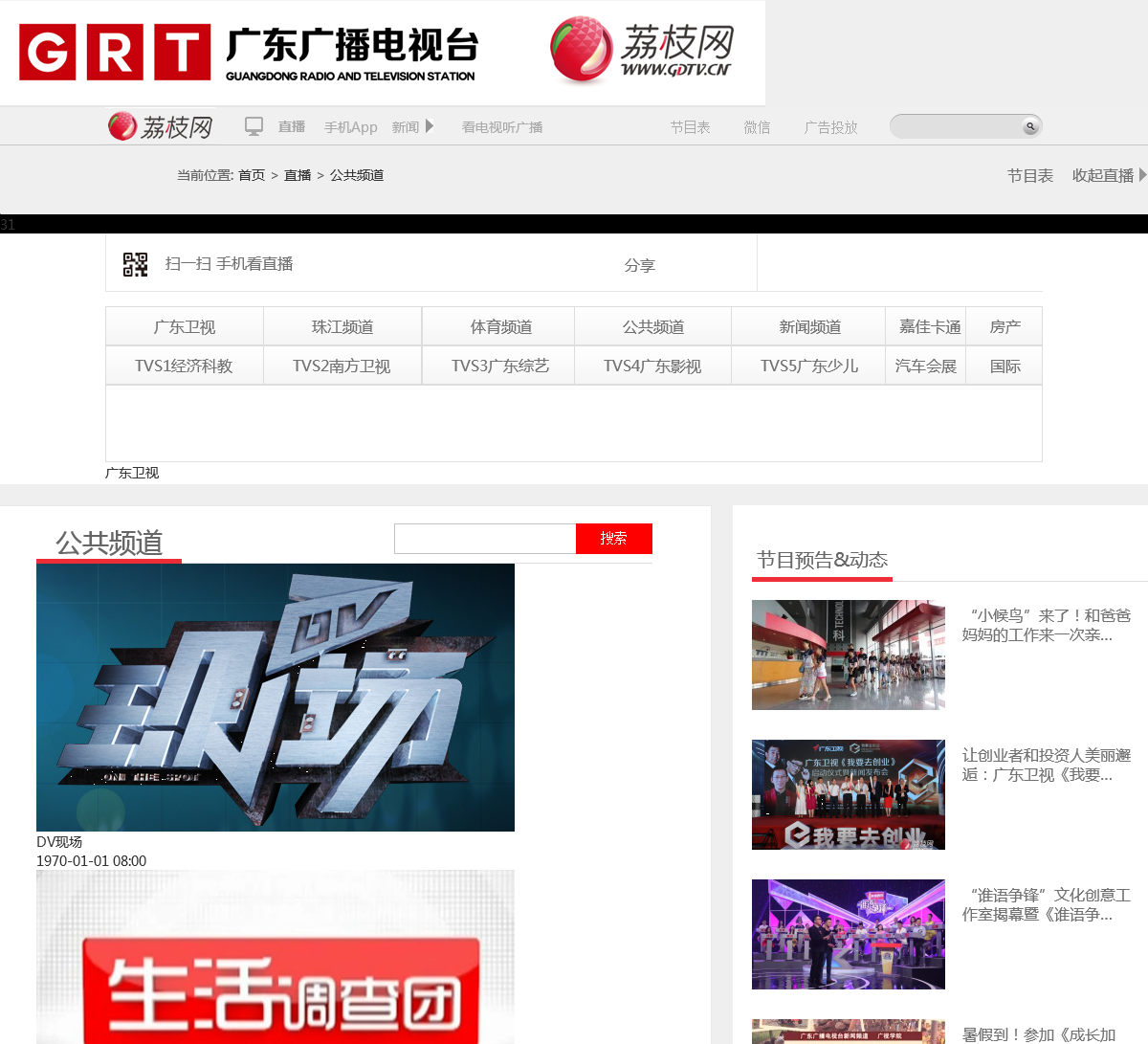This screenshot has height=1044, width=1148.
Task: Open 暑假到！参加 article link
Action: [1039, 1034]
